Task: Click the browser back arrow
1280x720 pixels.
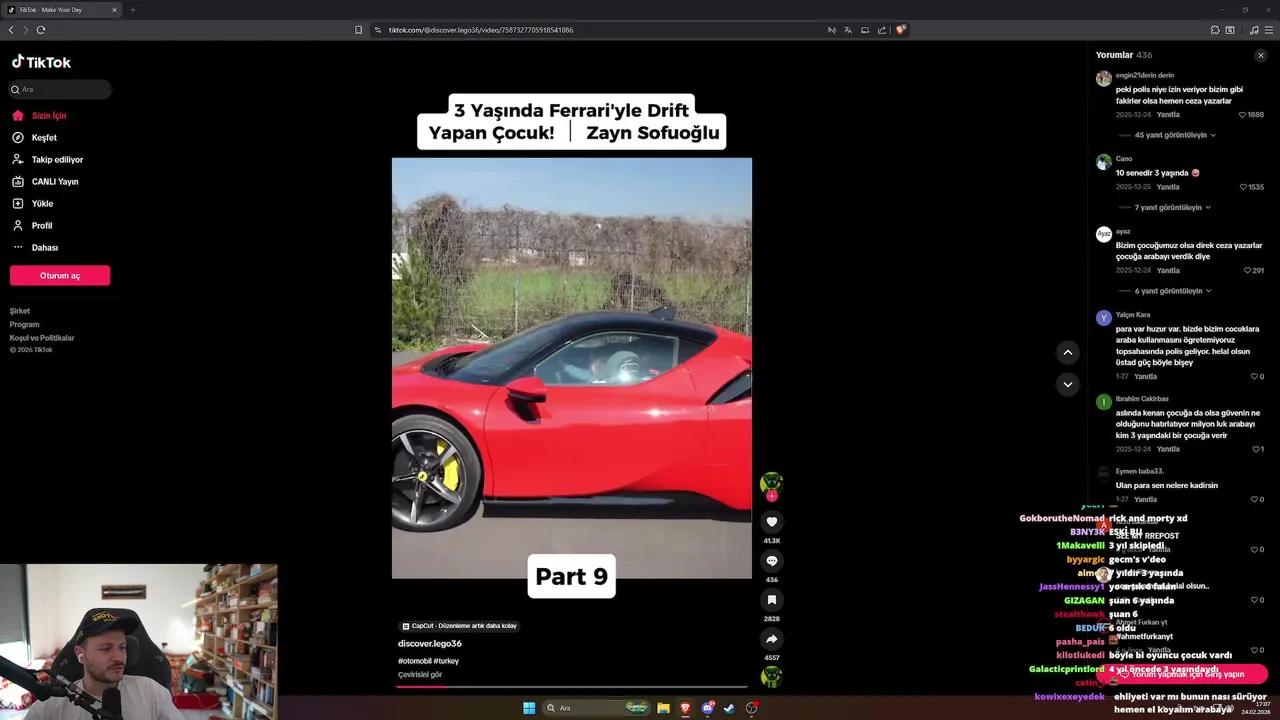Action: pyautogui.click(x=11, y=30)
